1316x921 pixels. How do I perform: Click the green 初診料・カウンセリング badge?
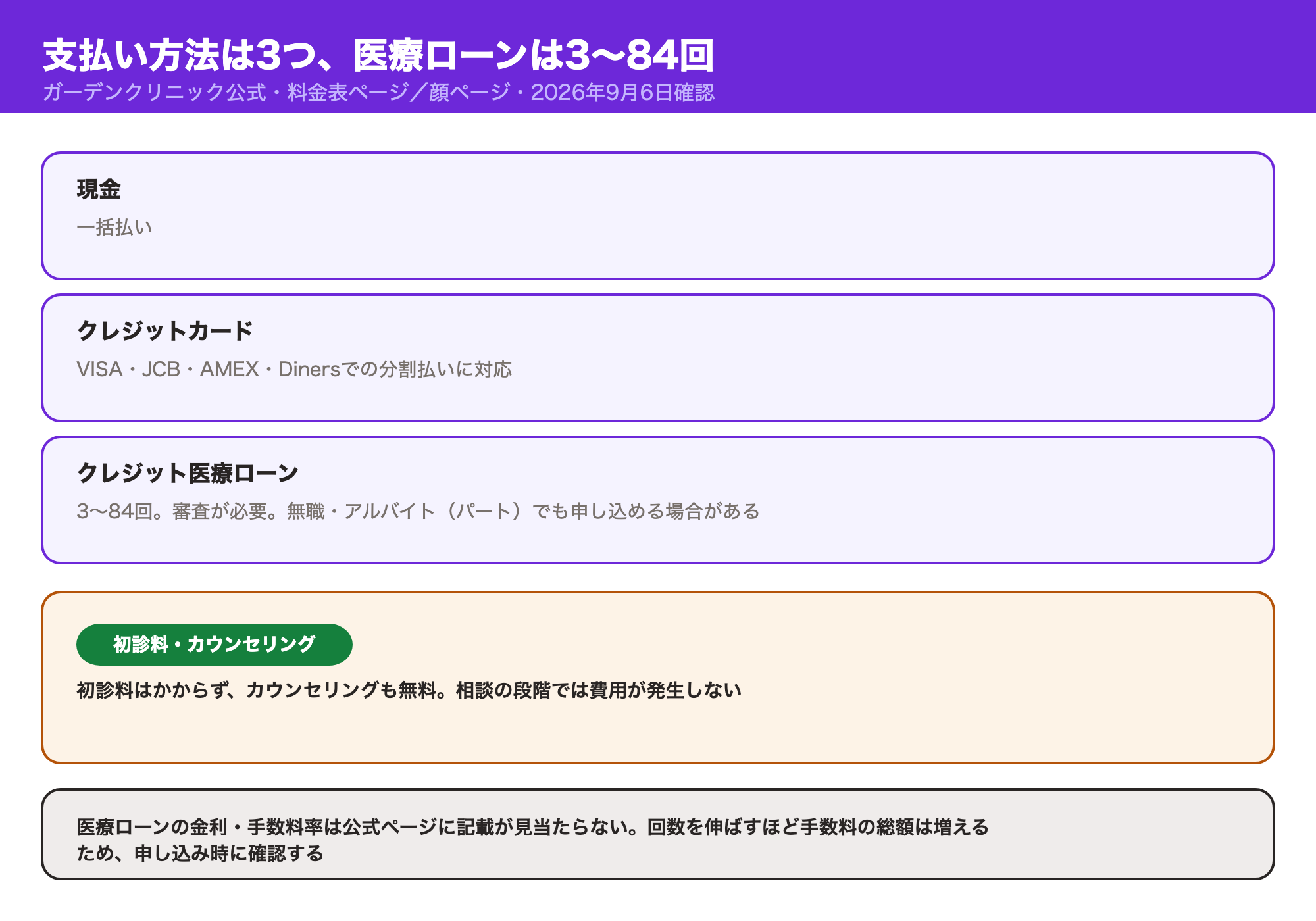click(x=215, y=645)
